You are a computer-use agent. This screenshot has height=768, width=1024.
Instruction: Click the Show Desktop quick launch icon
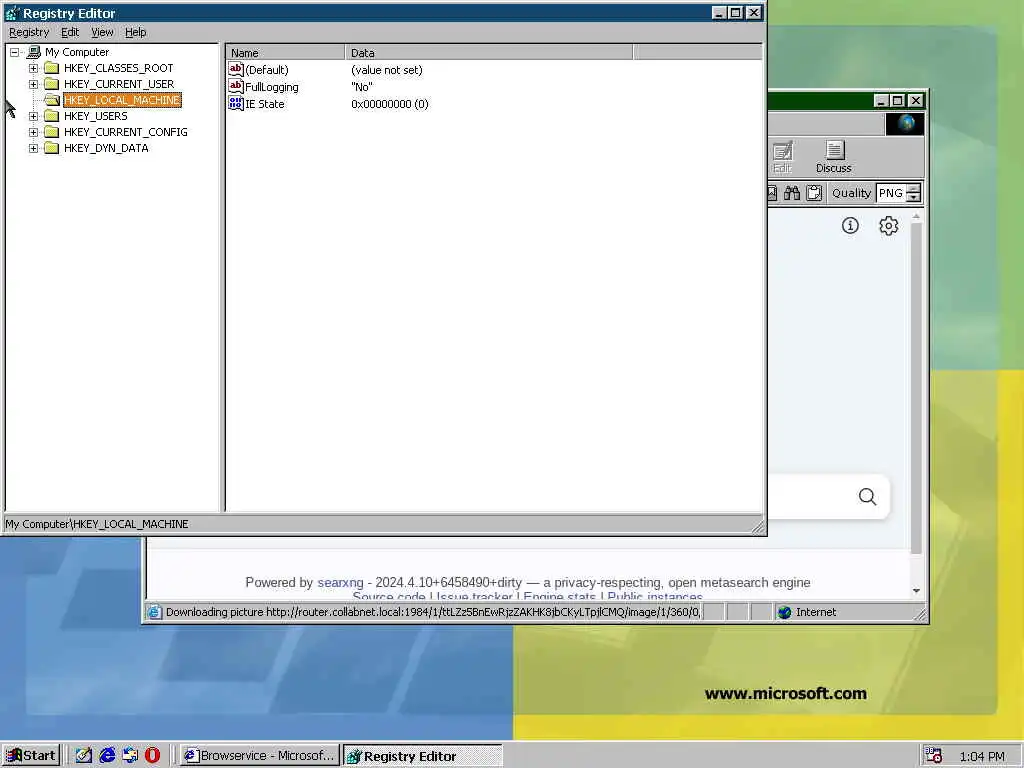[x=84, y=756]
